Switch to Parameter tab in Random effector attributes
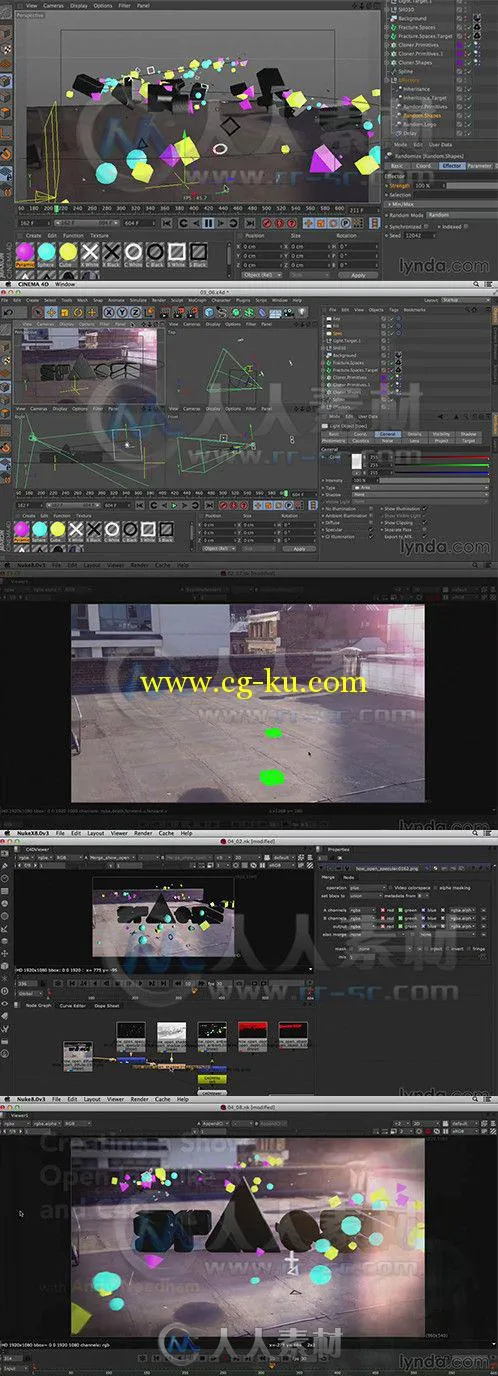498x1376 pixels. click(480, 166)
